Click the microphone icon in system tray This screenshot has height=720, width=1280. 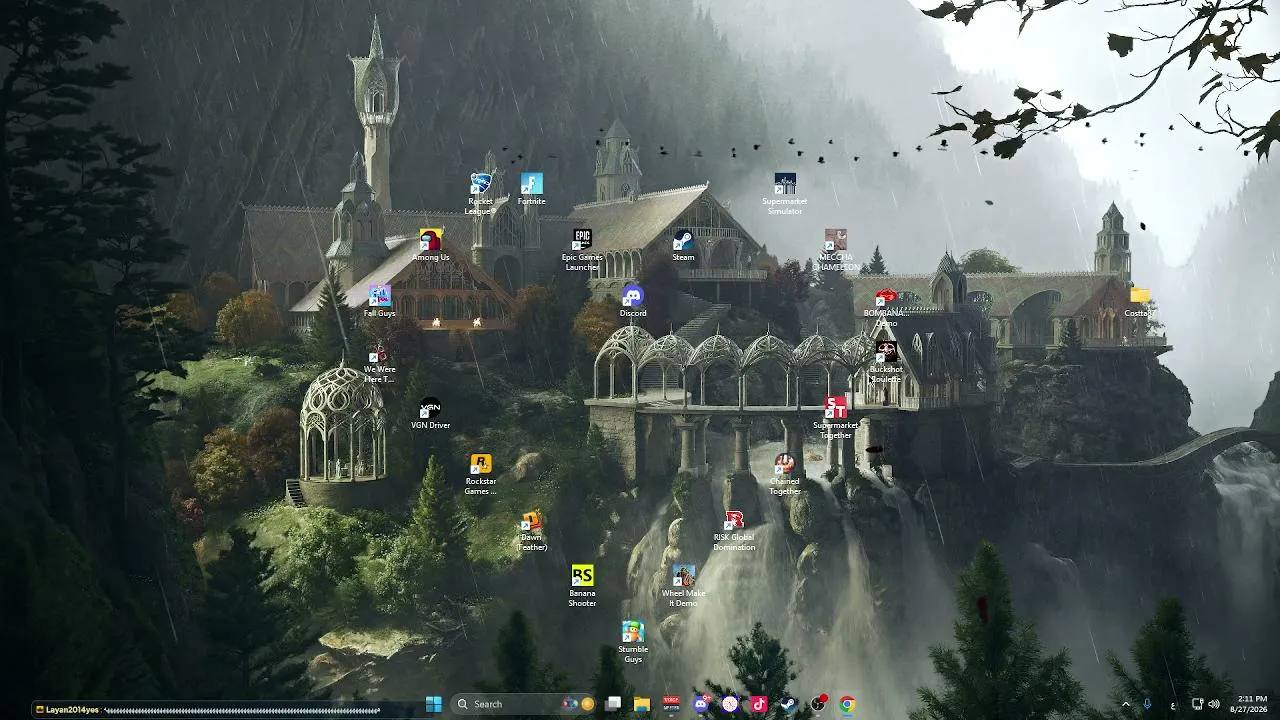(1147, 704)
